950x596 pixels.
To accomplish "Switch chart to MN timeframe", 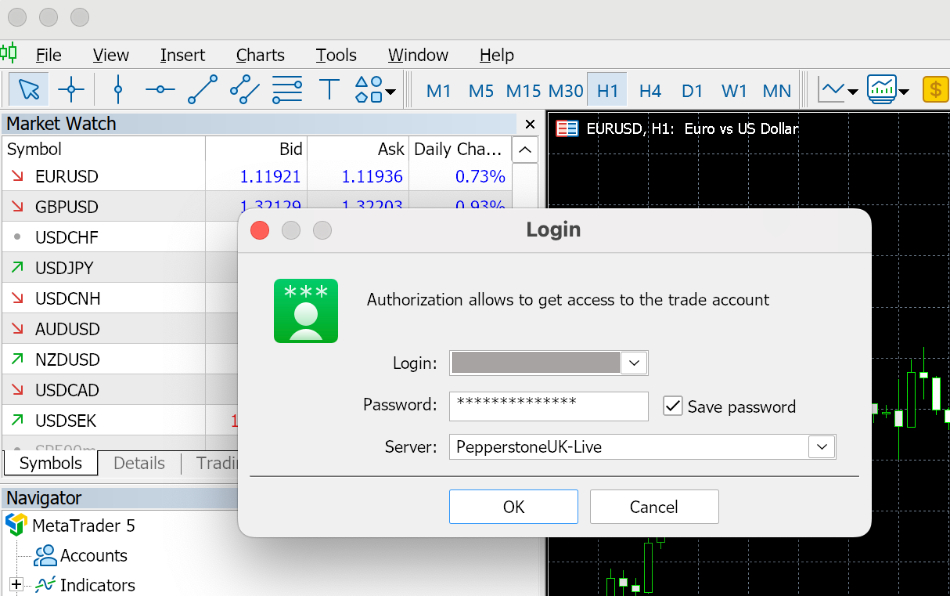I will tap(777, 91).
